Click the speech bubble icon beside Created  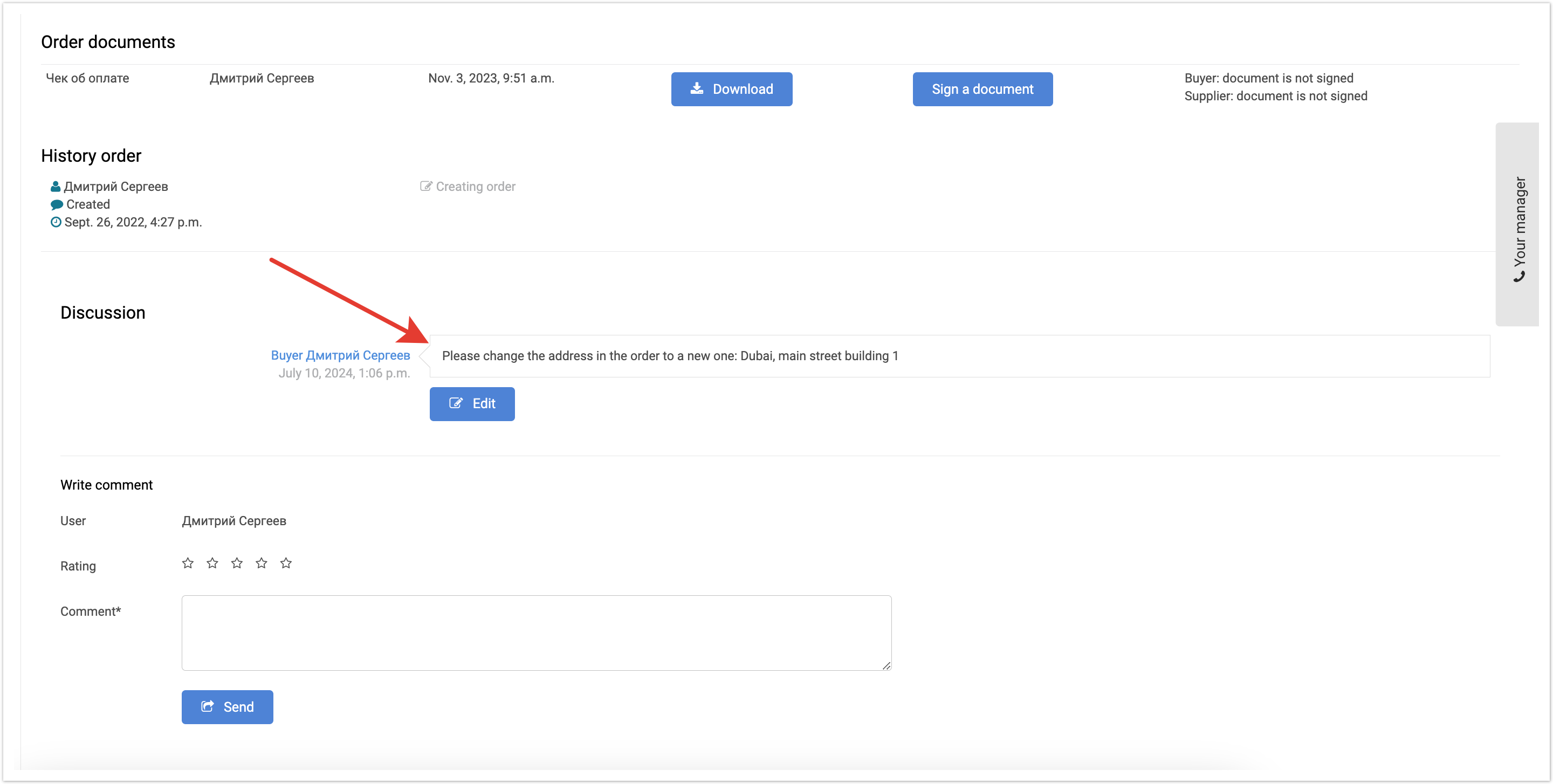click(57, 204)
